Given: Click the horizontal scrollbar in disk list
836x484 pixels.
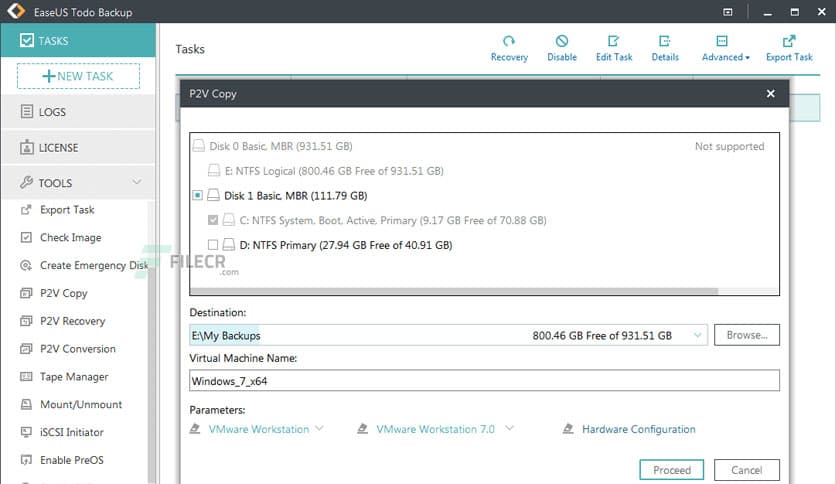Looking at the screenshot, I should 454,292.
